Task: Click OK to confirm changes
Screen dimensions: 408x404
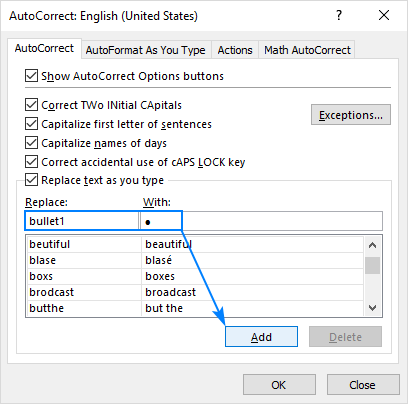Action: pyautogui.click(x=279, y=385)
